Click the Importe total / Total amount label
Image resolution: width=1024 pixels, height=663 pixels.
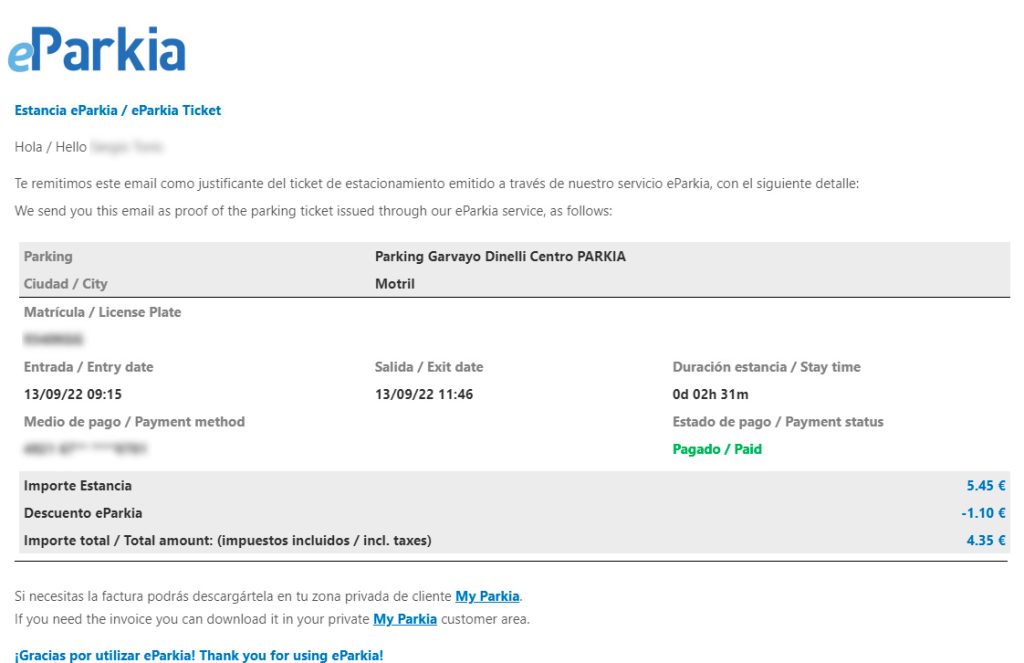(x=227, y=541)
